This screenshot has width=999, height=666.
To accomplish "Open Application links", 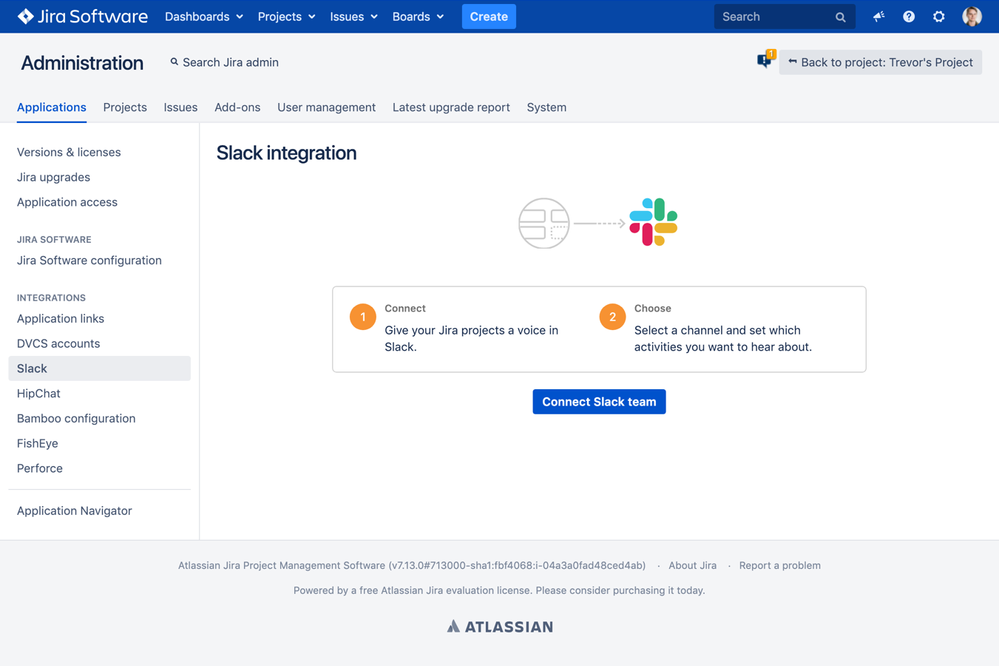I will [x=61, y=319].
